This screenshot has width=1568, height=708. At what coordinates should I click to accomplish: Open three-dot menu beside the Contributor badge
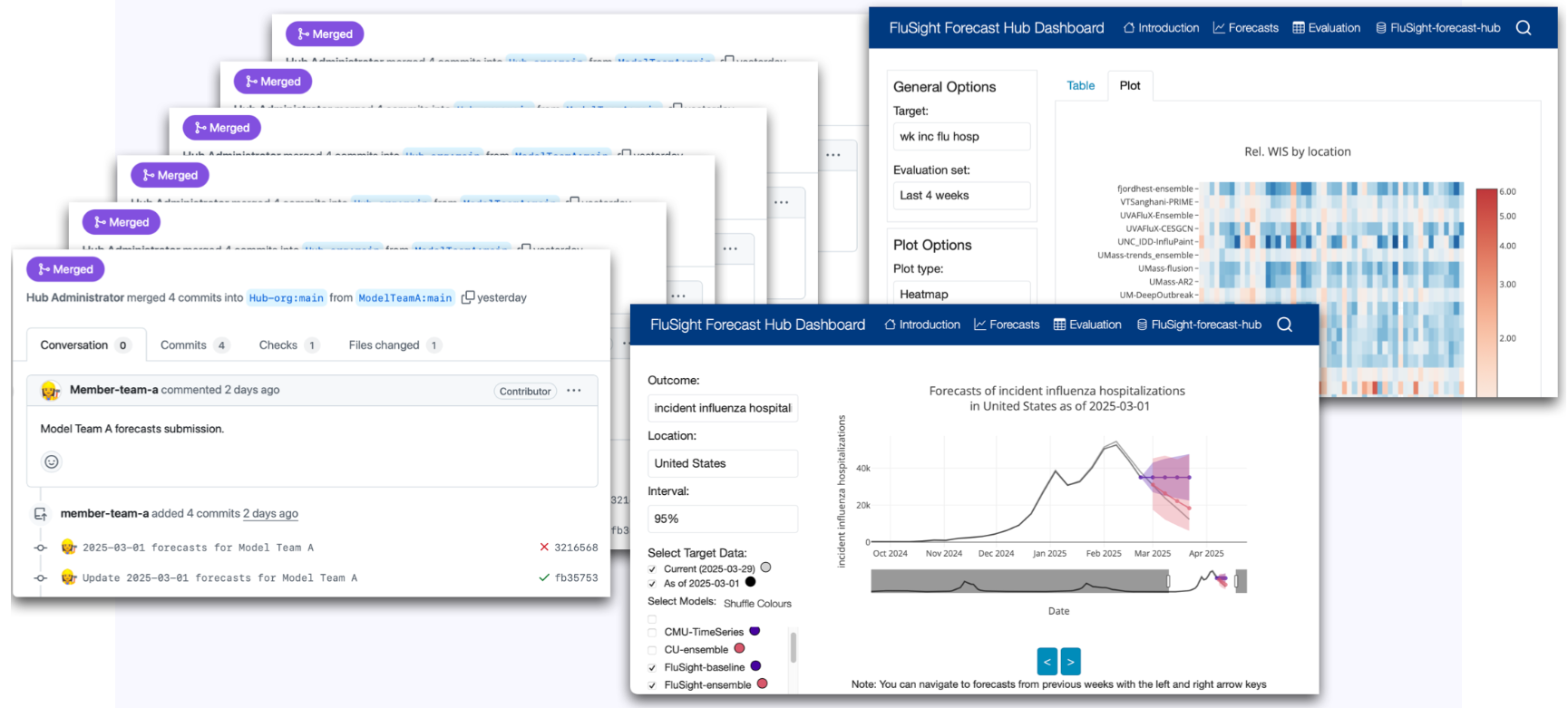(574, 391)
